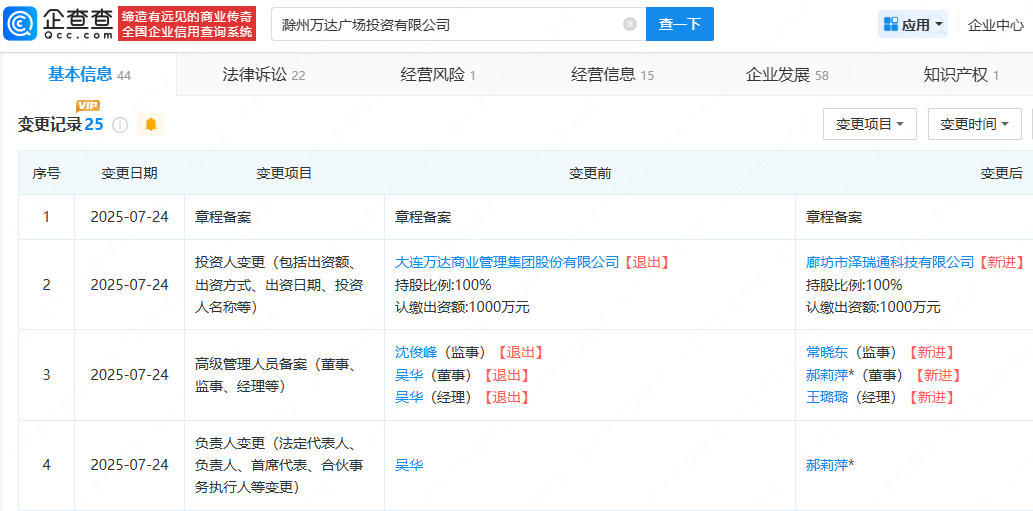Click the date 2025-07-24 in row 1
The width and height of the screenshot is (1033, 511).
point(129,217)
